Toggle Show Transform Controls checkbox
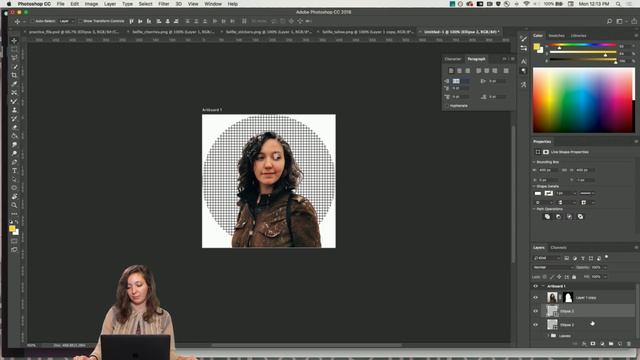640x360 pixels. pos(80,21)
